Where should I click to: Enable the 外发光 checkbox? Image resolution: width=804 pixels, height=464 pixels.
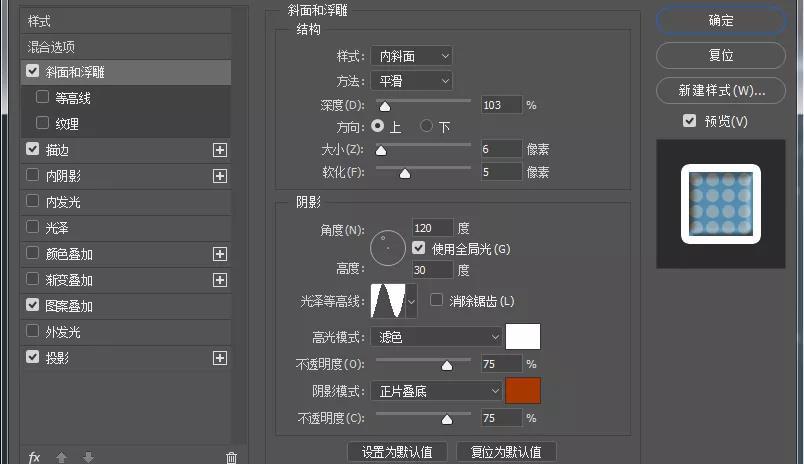click(x=32, y=331)
